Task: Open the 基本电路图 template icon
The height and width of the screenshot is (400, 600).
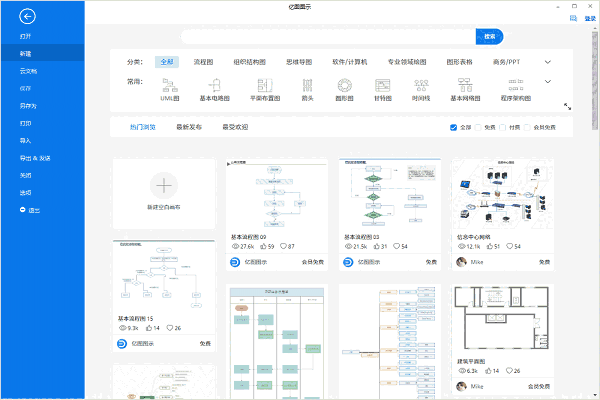Action: coord(214,85)
